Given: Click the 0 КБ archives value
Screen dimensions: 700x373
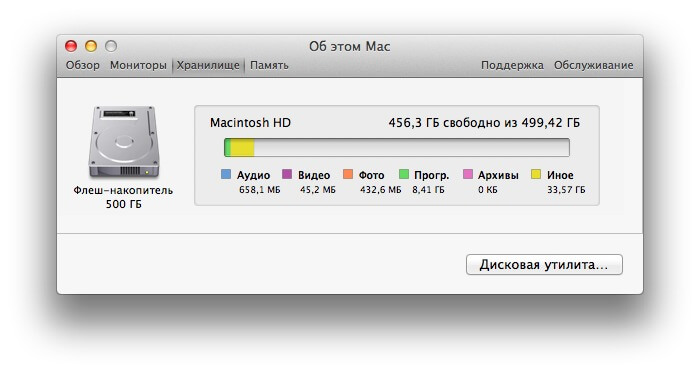Looking at the screenshot, I should [488, 190].
